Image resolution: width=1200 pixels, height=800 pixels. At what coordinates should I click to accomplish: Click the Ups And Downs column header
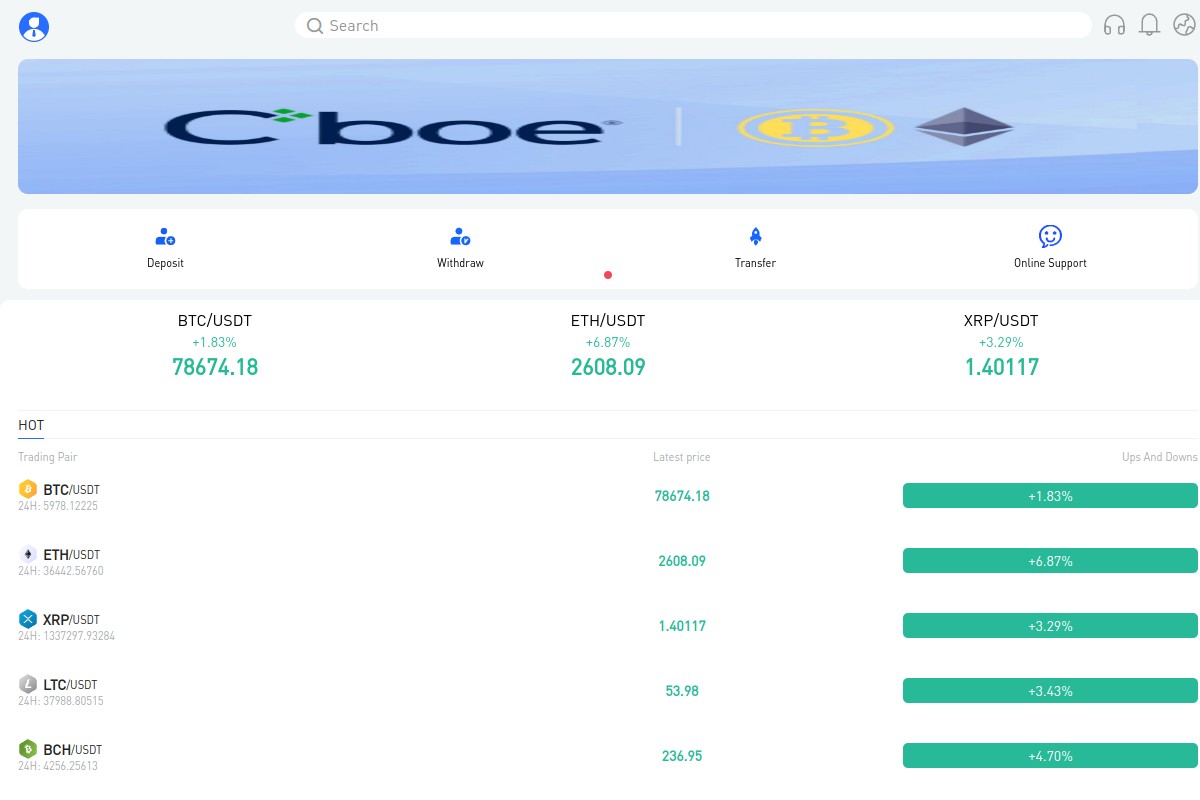click(x=1160, y=457)
